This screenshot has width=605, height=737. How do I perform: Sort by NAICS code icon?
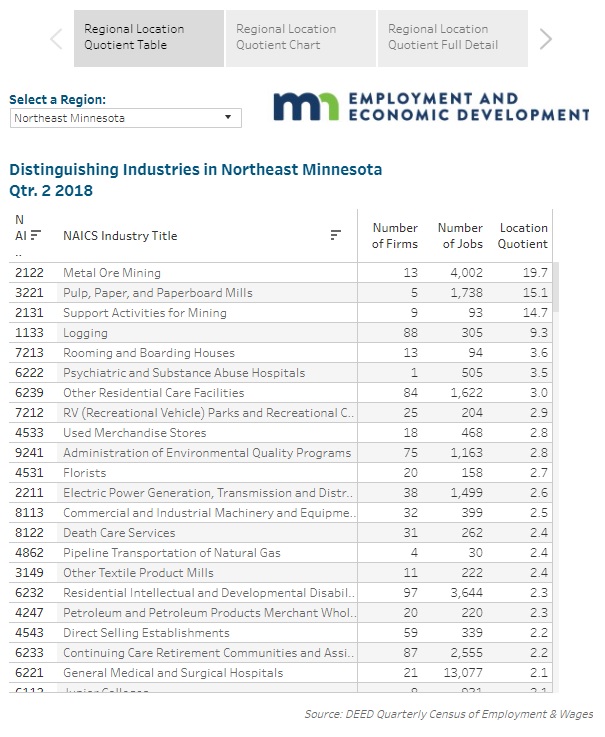(36, 235)
